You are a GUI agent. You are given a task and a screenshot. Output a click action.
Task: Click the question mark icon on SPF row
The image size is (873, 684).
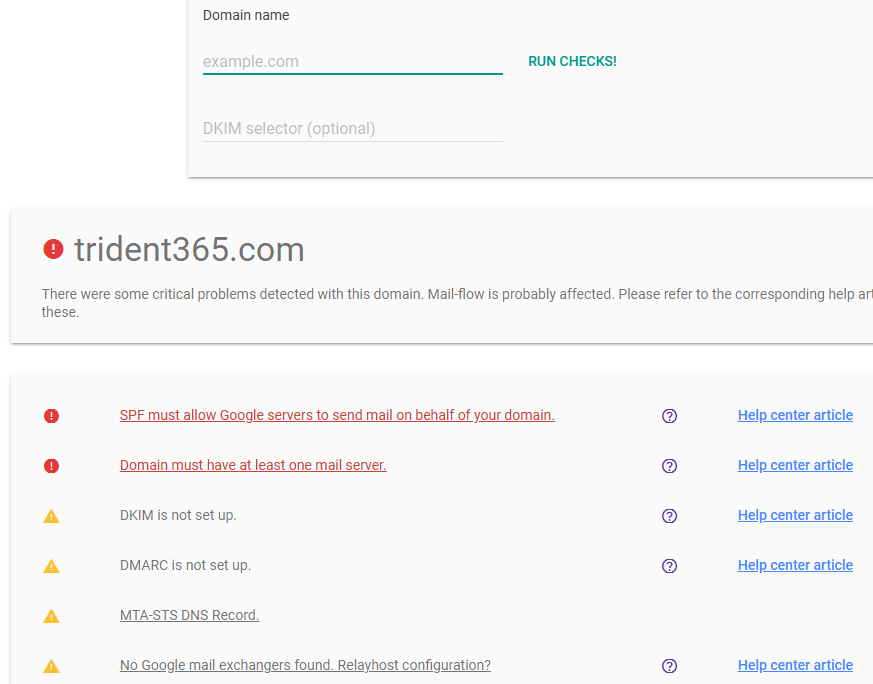[670, 416]
